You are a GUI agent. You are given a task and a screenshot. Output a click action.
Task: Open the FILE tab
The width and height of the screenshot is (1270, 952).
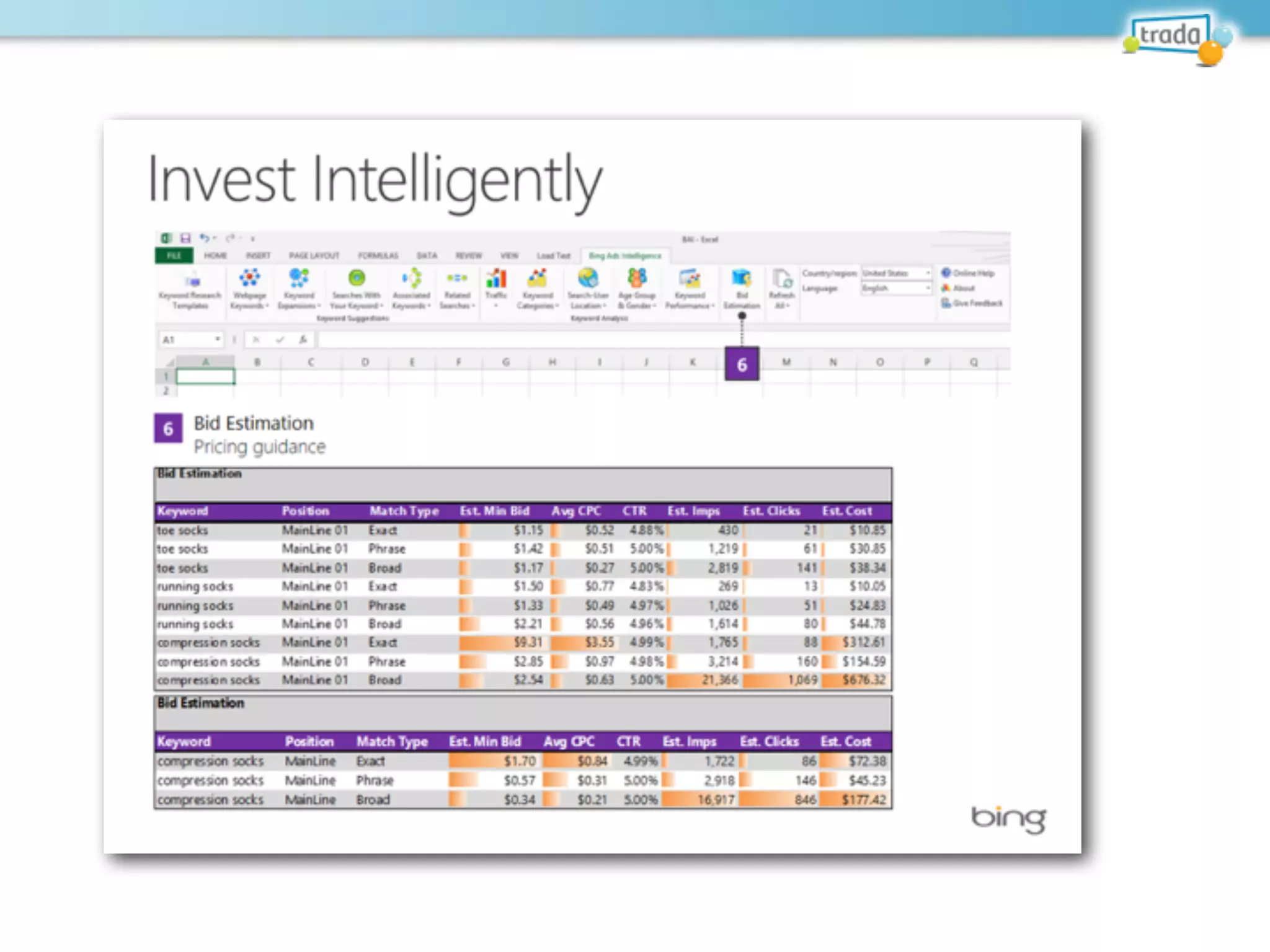pyautogui.click(x=174, y=255)
